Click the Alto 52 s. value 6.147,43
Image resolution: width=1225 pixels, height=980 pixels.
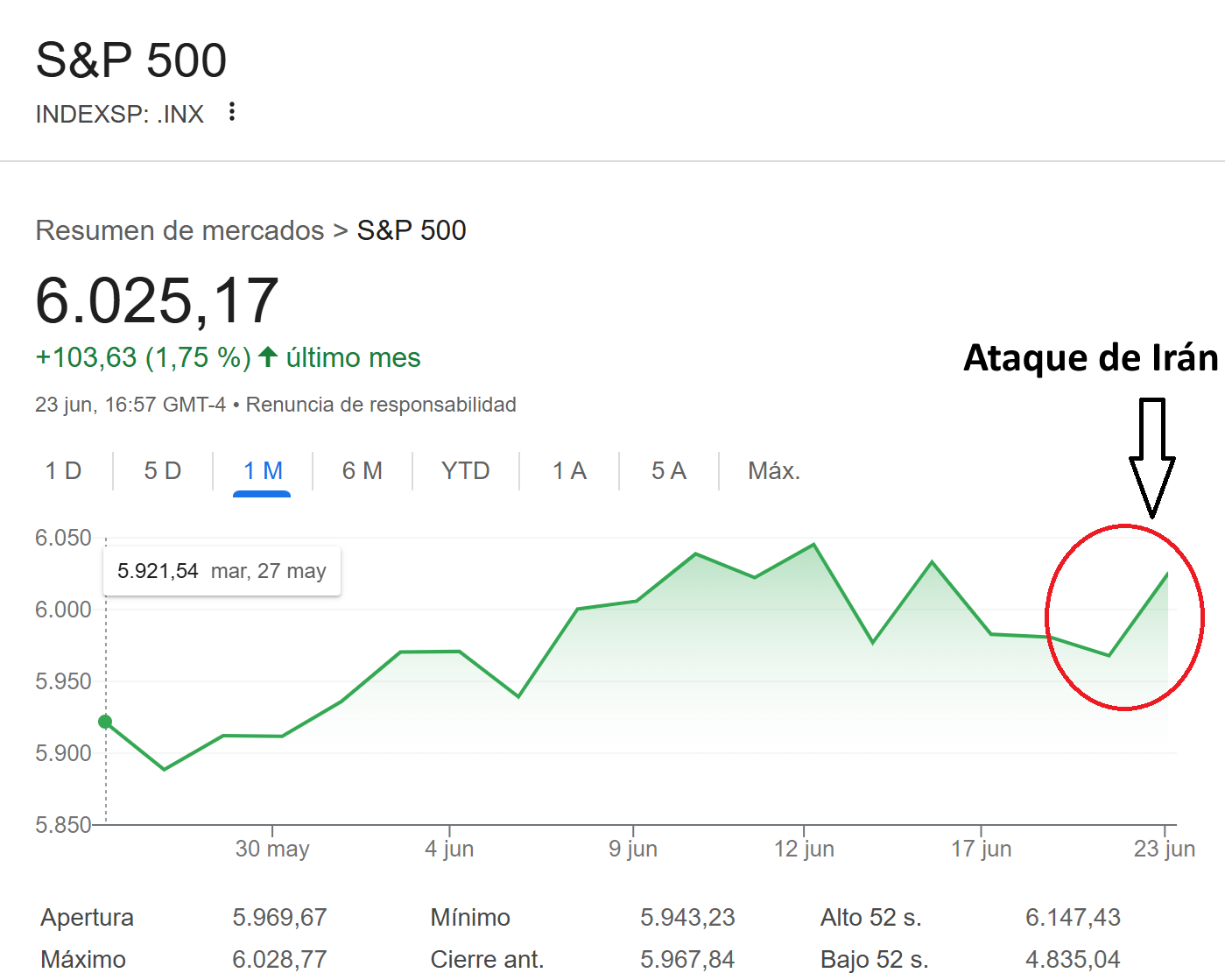(1073, 917)
